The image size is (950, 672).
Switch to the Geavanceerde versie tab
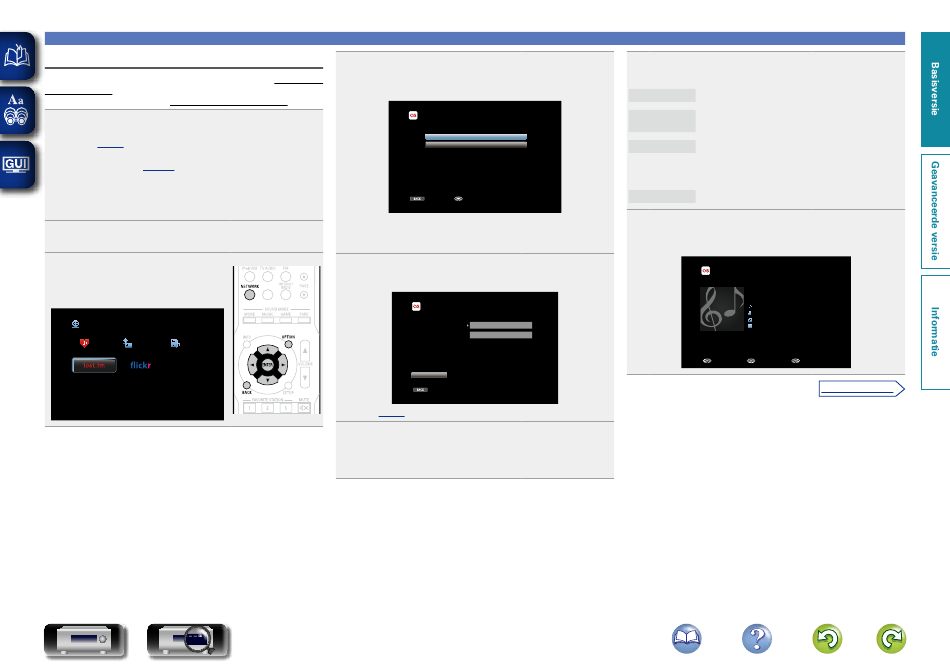click(x=934, y=210)
